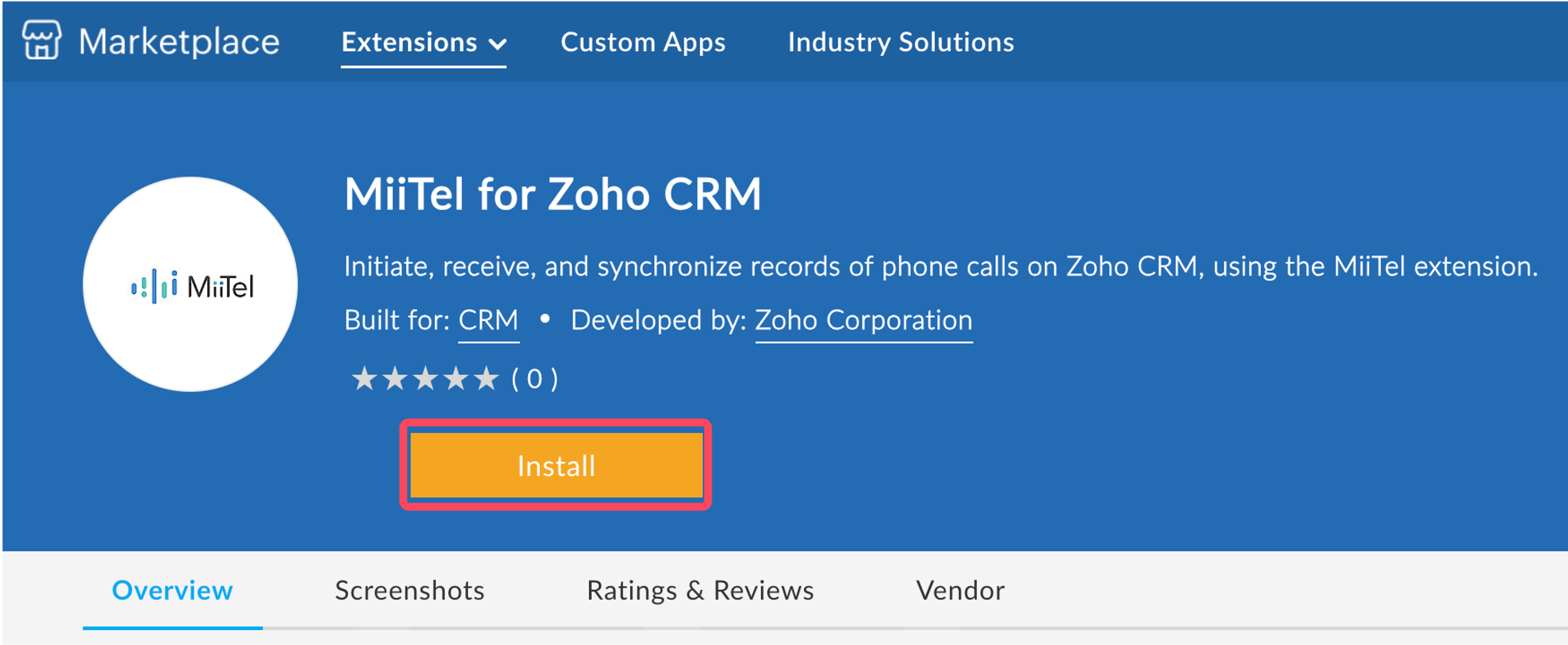Switch to the Vendor tab
The image size is (1568, 645).
(x=960, y=590)
